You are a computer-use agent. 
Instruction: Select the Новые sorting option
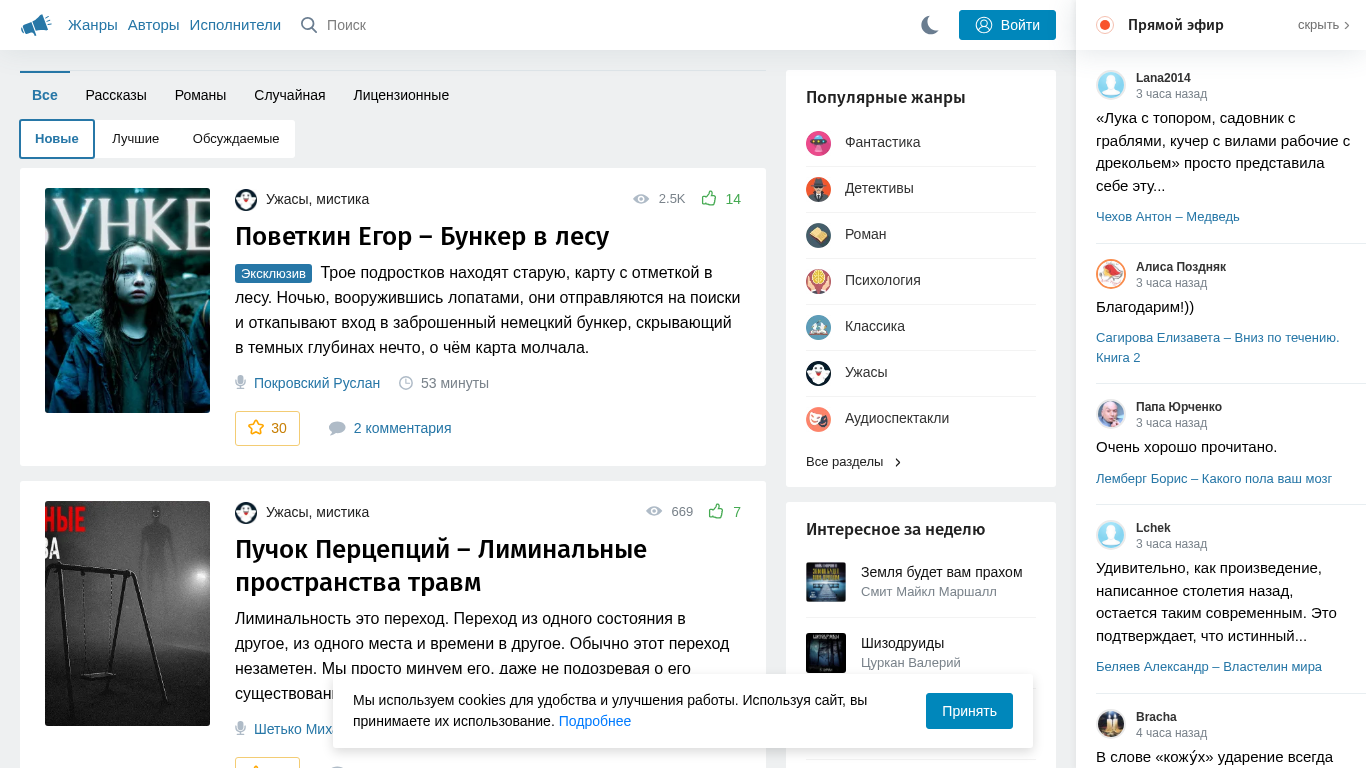coord(57,139)
